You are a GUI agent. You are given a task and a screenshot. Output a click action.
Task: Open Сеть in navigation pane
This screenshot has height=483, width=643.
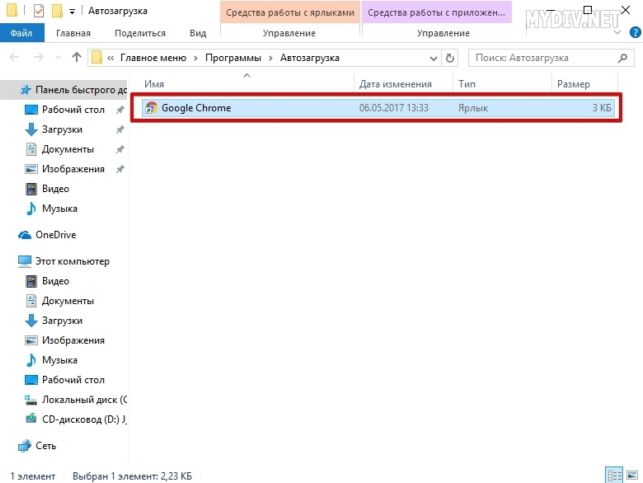coord(46,445)
